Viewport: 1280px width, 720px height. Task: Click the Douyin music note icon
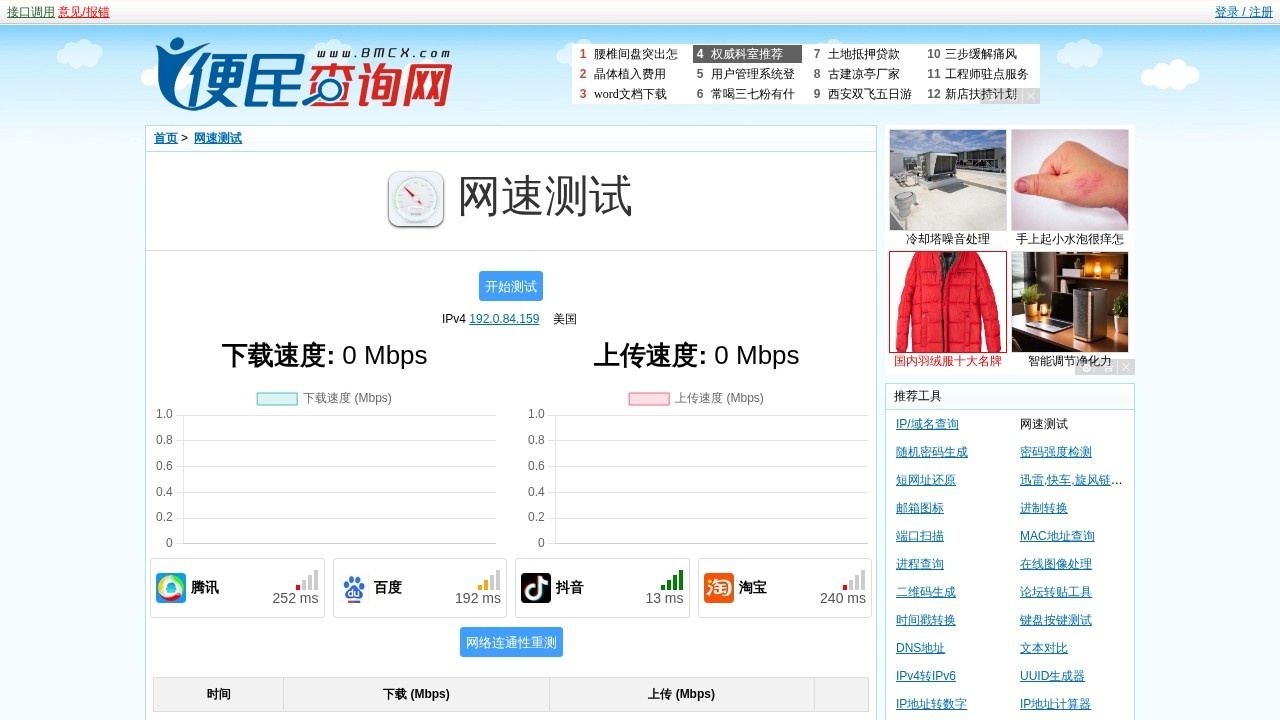[536, 588]
